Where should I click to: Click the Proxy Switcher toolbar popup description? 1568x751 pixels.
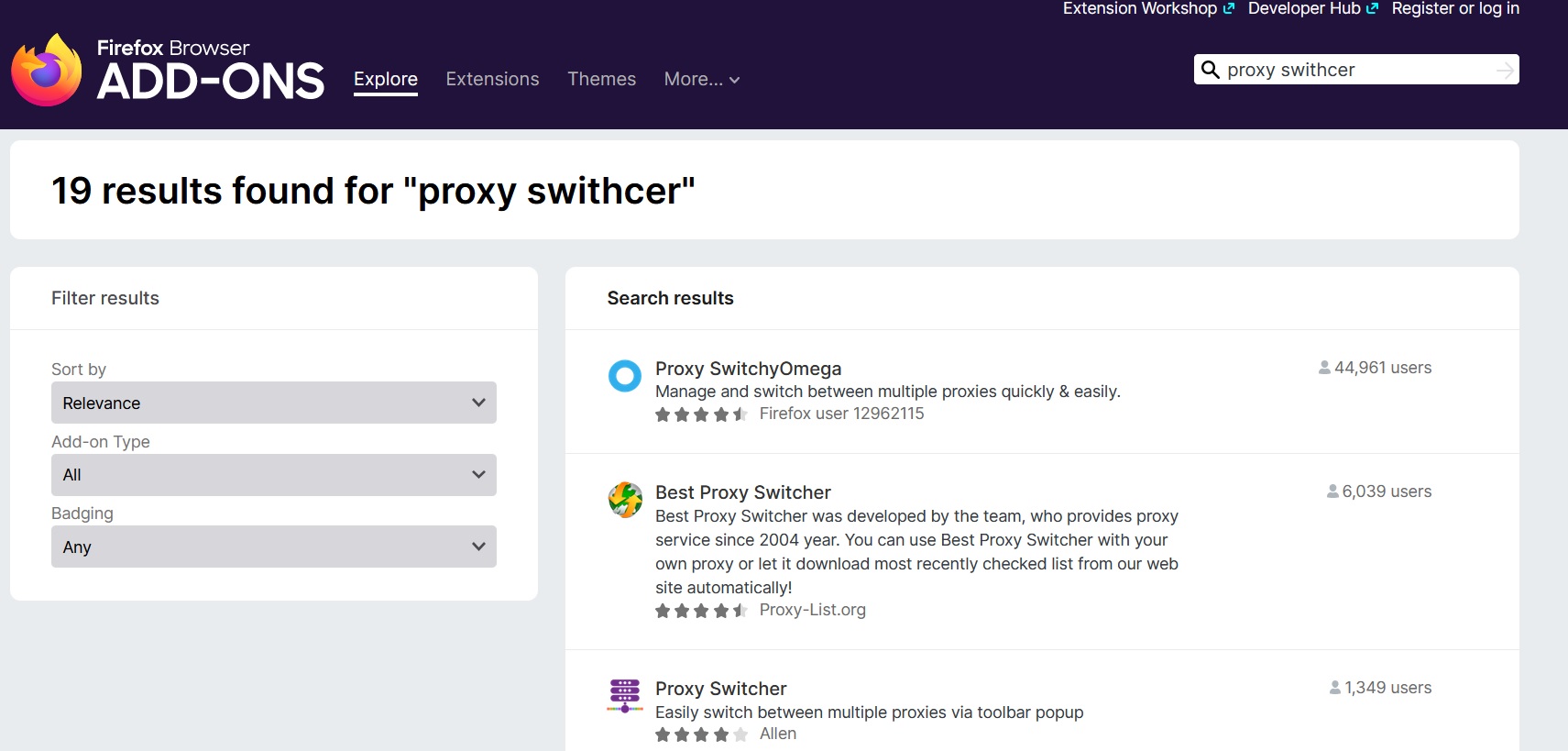click(x=870, y=712)
